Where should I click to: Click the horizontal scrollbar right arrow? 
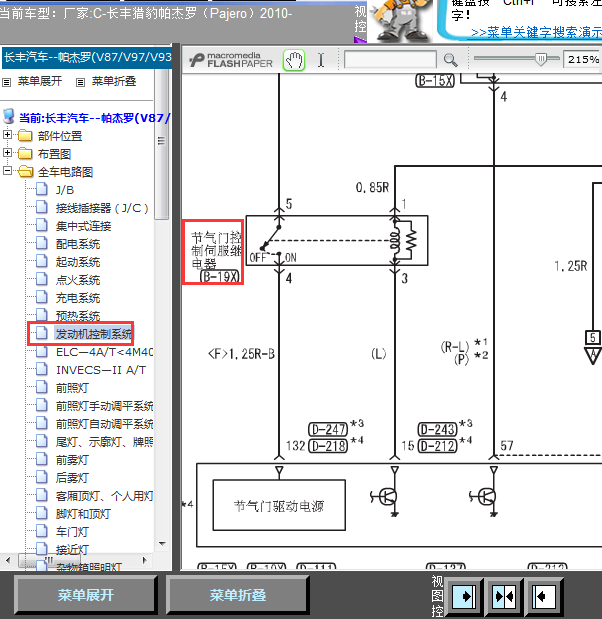145,560
